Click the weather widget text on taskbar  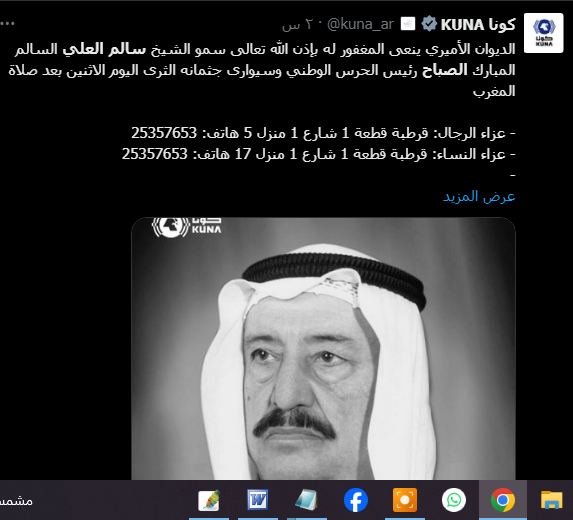(16, 501)
